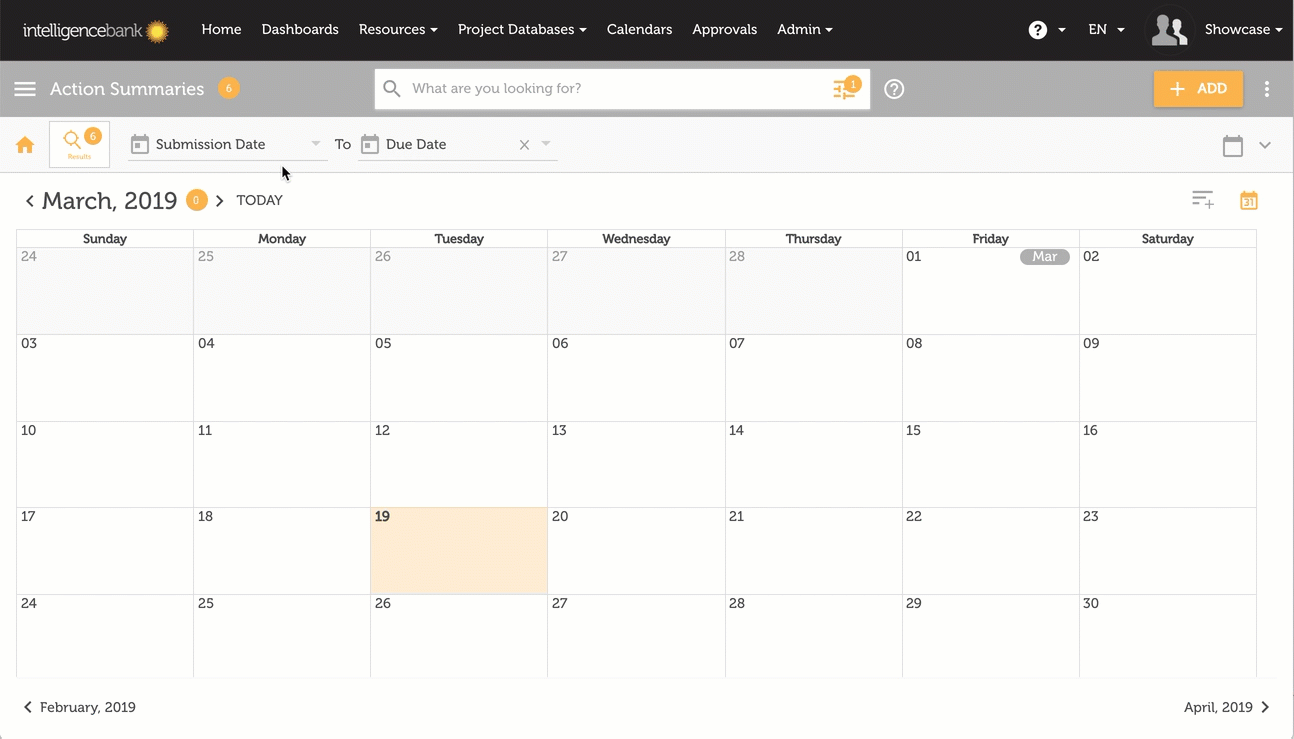This screenshot has height=739, width=1294.
Task: Toggle the search Results view button
Action: point(79,145)
